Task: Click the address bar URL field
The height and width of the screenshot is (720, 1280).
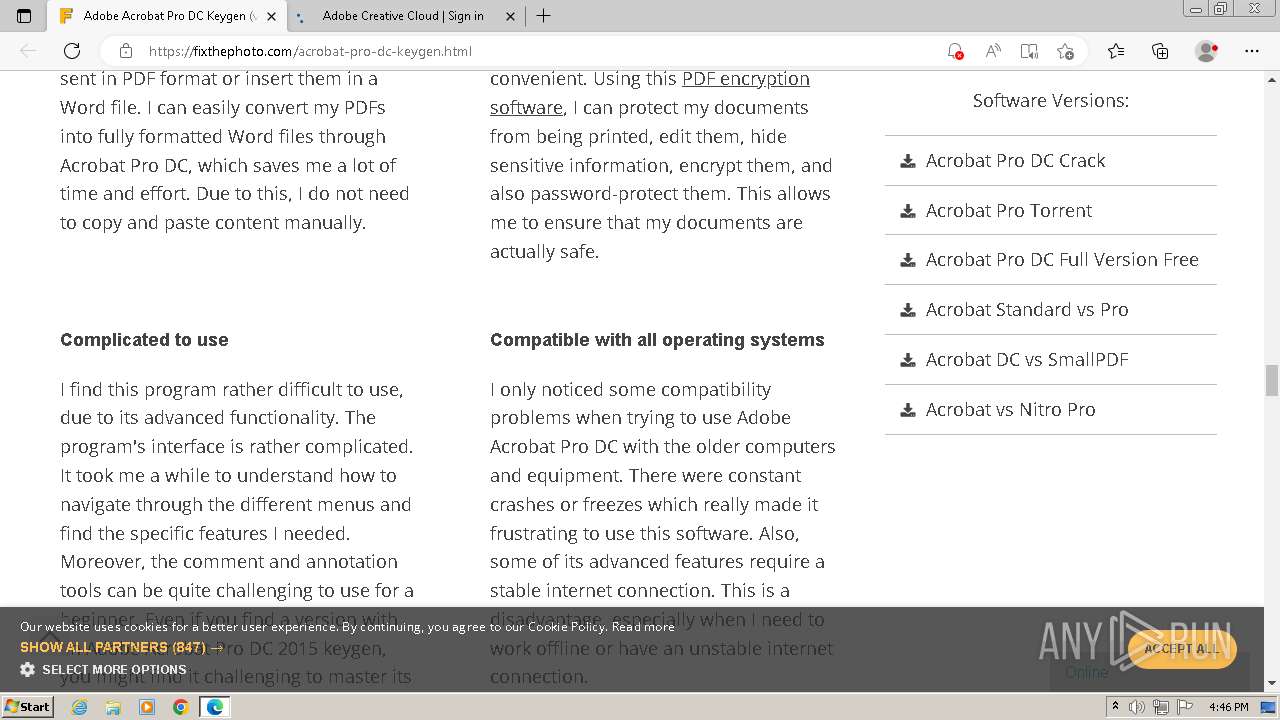Action: [x=540, y=51]
